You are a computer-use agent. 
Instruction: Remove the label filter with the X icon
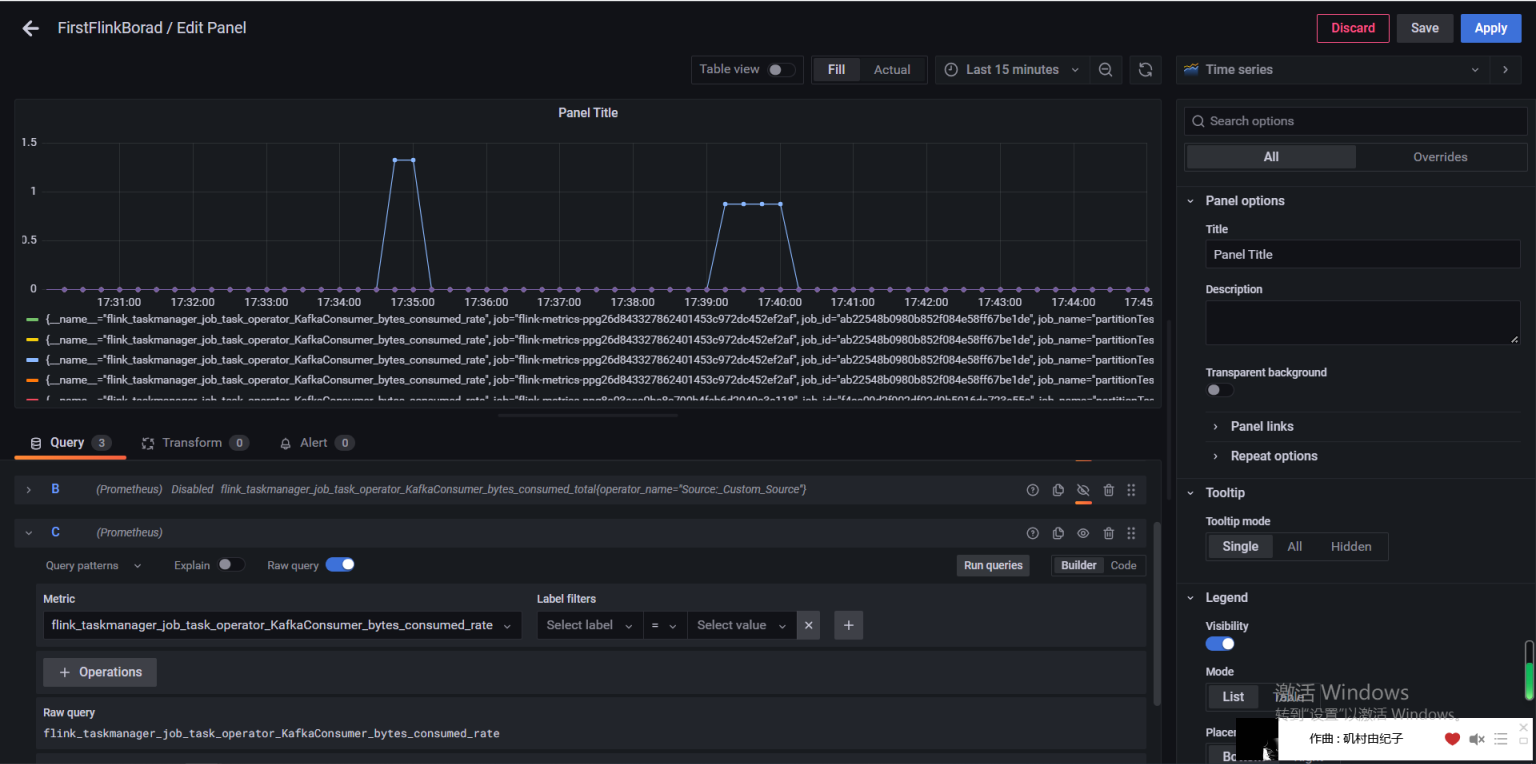(x=809, y=625)
